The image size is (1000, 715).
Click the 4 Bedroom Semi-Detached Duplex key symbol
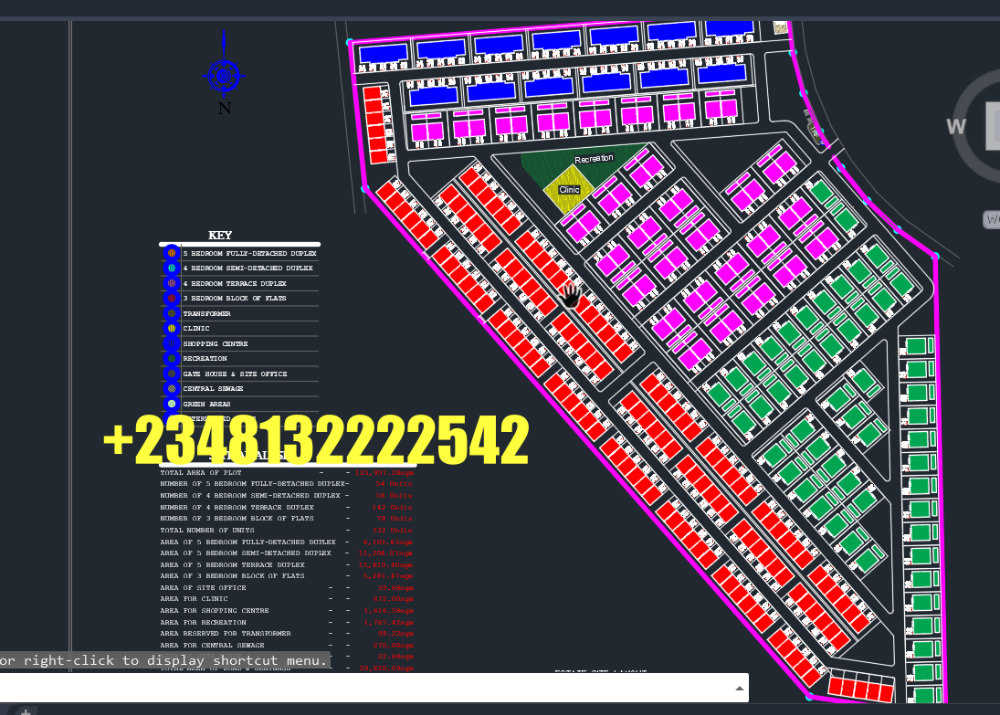pyautogui.click(x=171, y=269)
